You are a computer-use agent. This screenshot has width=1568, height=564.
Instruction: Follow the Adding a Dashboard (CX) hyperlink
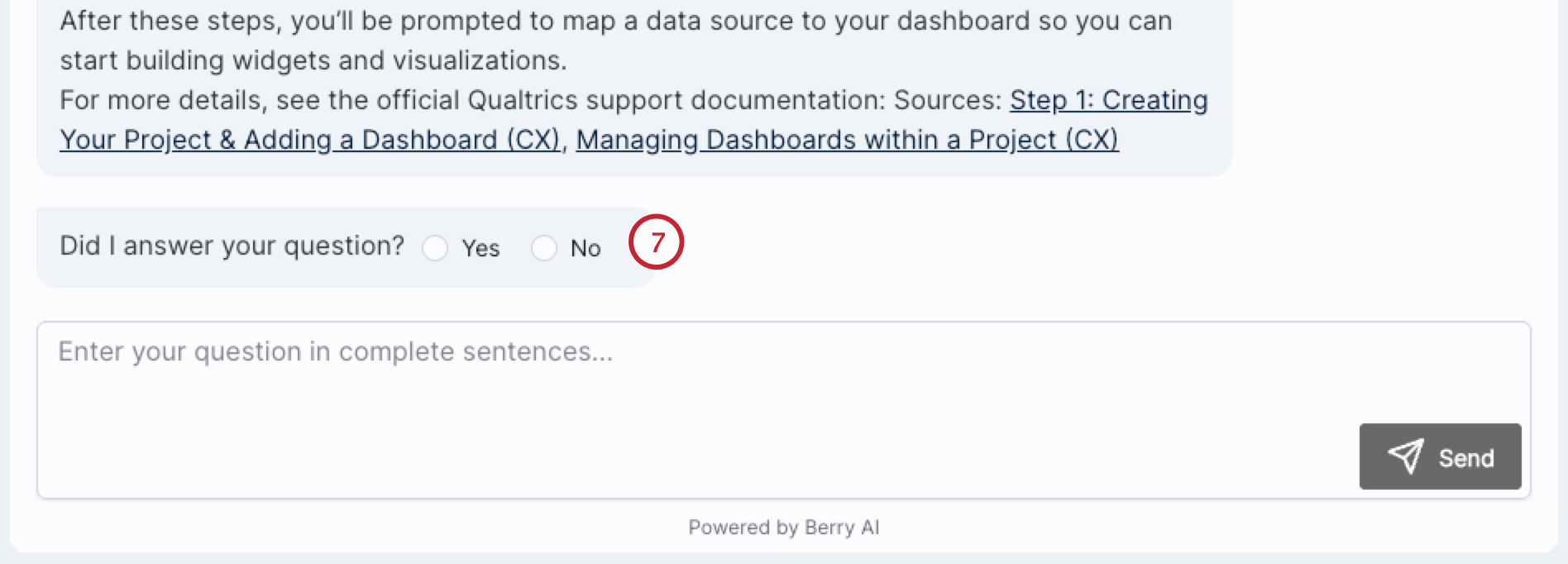[x=310, y=140]
